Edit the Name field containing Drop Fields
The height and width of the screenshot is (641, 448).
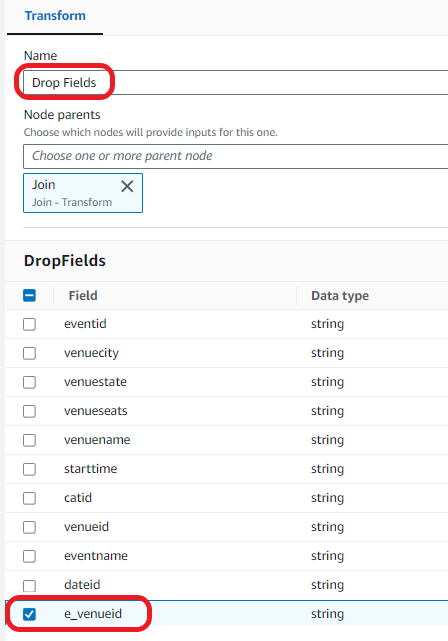235,83
